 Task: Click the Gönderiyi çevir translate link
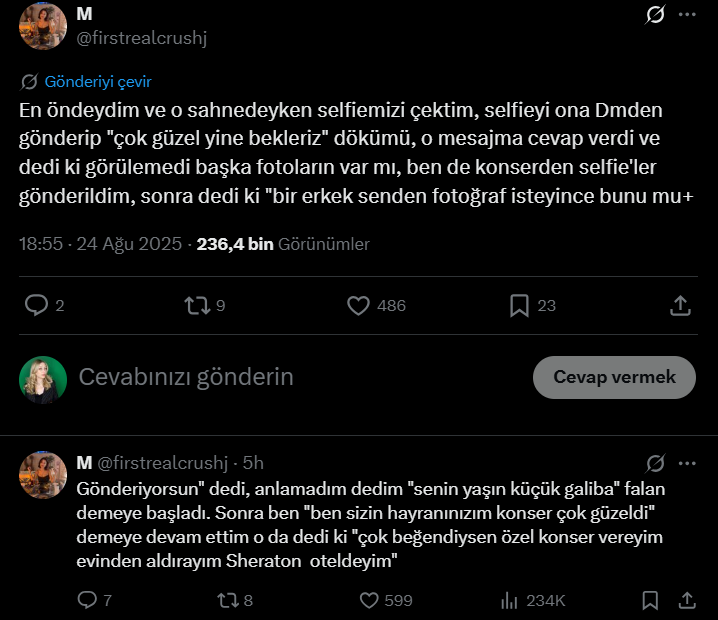(97, 82)
